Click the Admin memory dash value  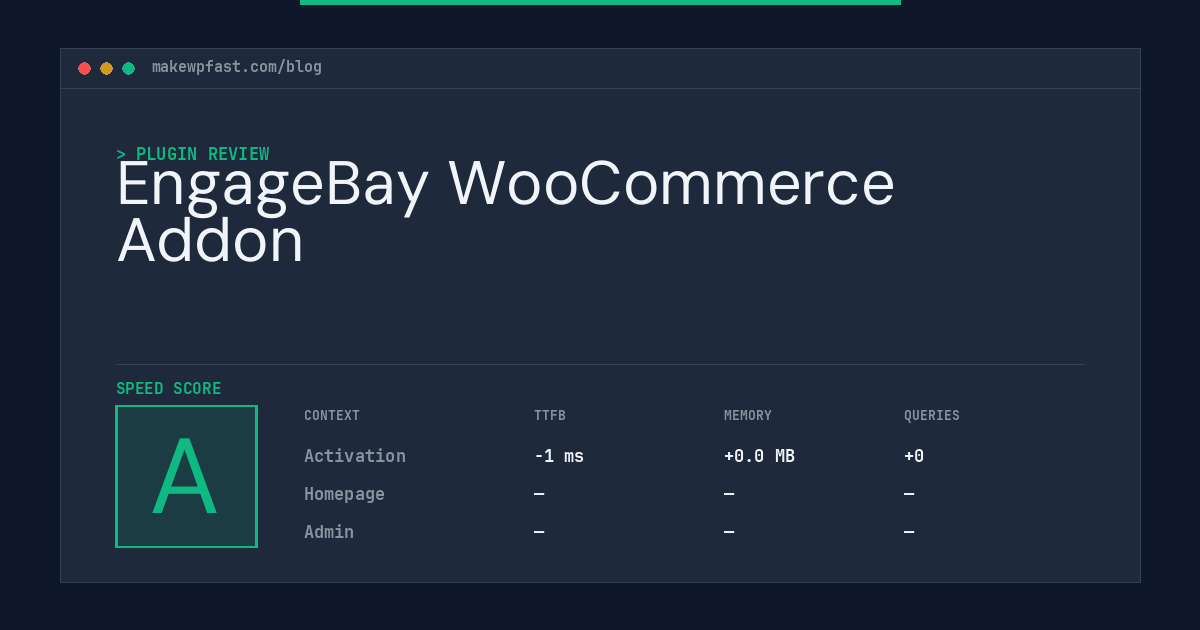point(729,532)
